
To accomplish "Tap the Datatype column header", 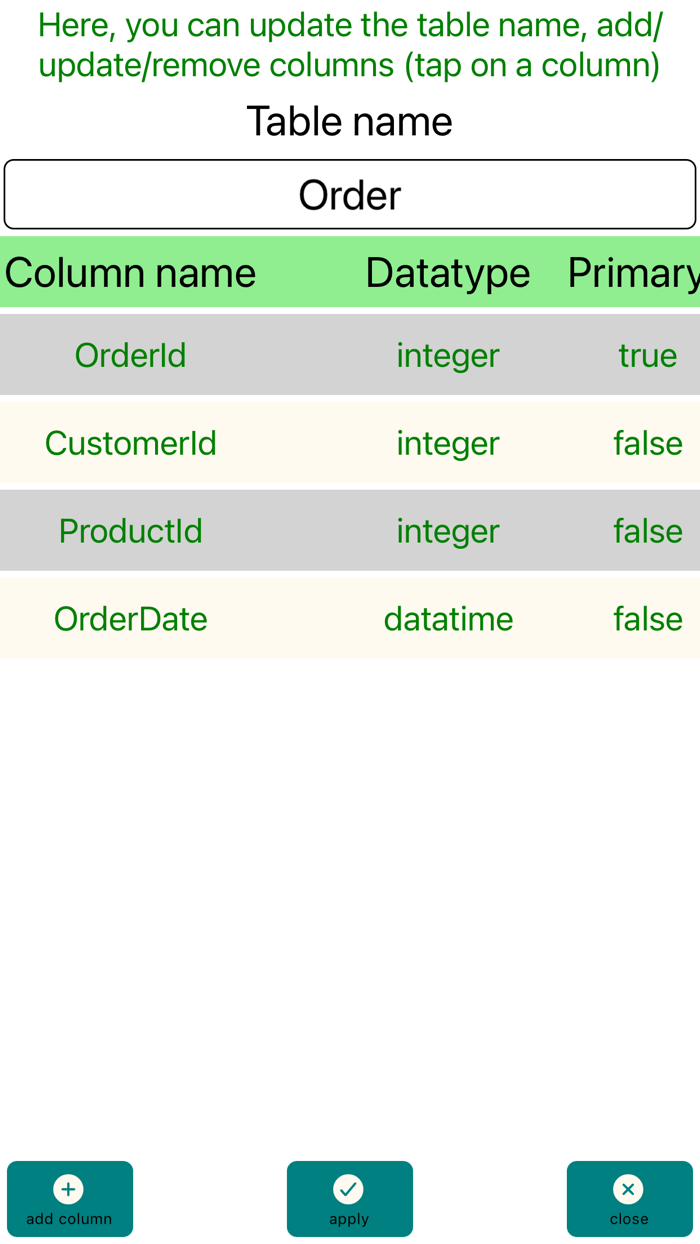I will click(447, 272).
